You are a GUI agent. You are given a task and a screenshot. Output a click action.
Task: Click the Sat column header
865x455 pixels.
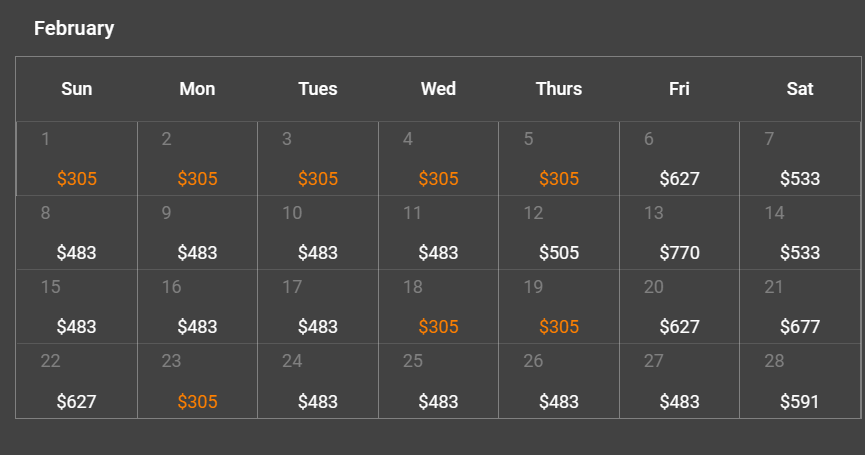800,89
